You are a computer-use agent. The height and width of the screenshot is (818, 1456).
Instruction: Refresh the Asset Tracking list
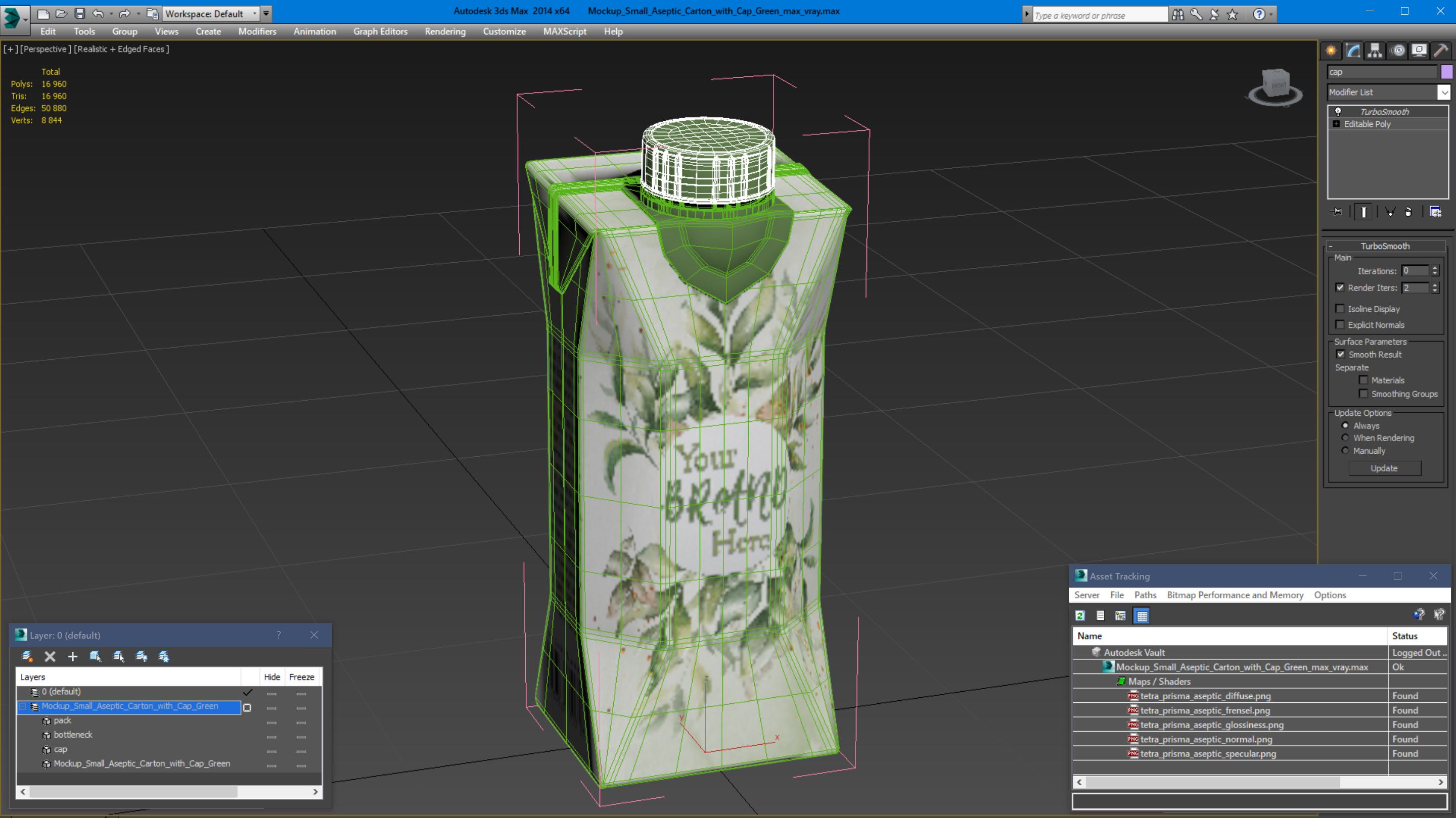point(1080,616)
